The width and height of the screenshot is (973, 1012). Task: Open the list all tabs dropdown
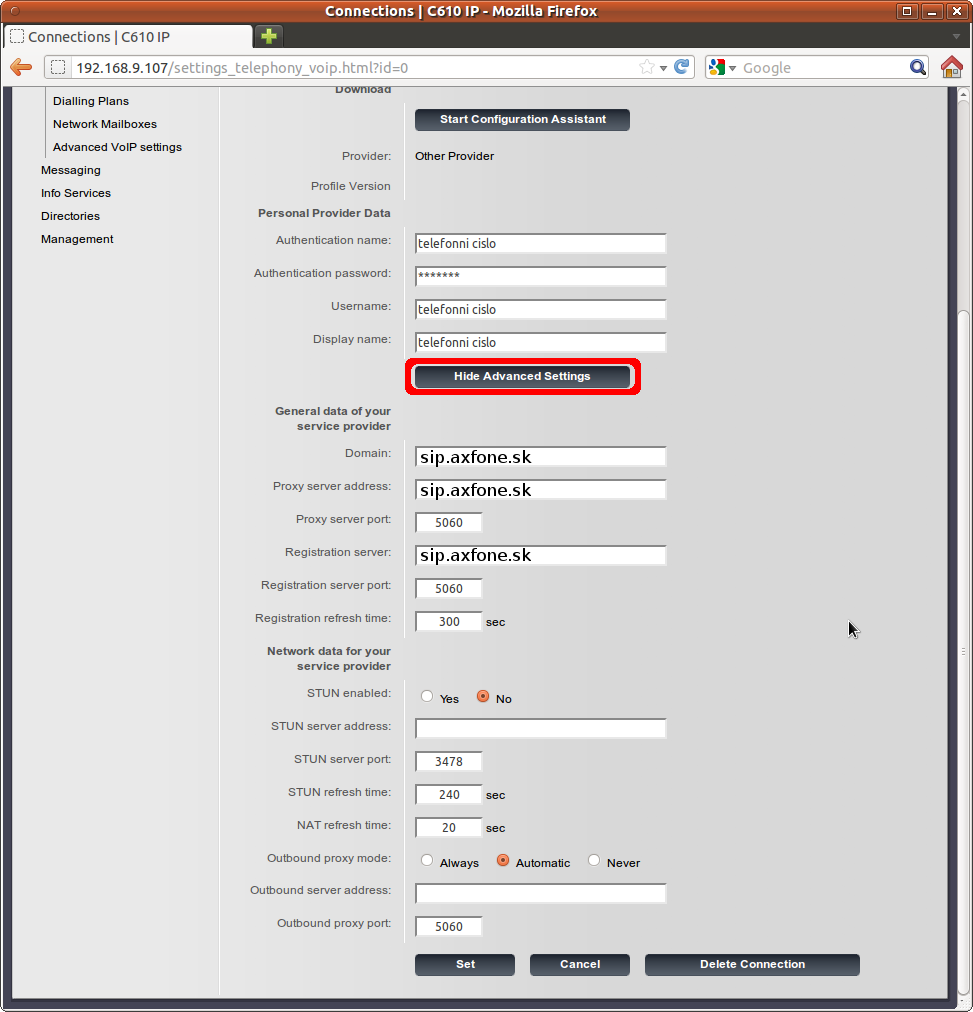click(956, 37)
